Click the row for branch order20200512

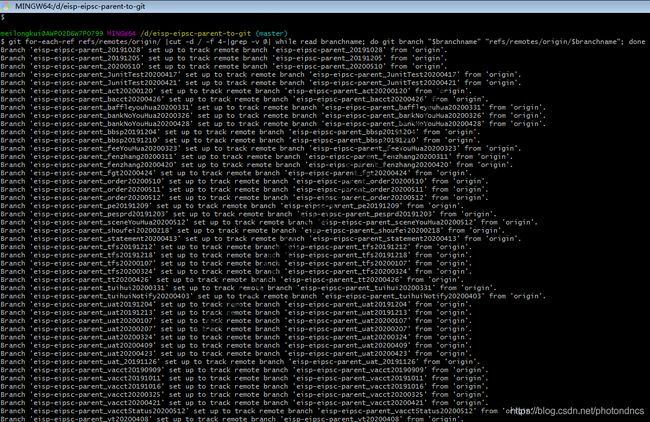[244, 198]
